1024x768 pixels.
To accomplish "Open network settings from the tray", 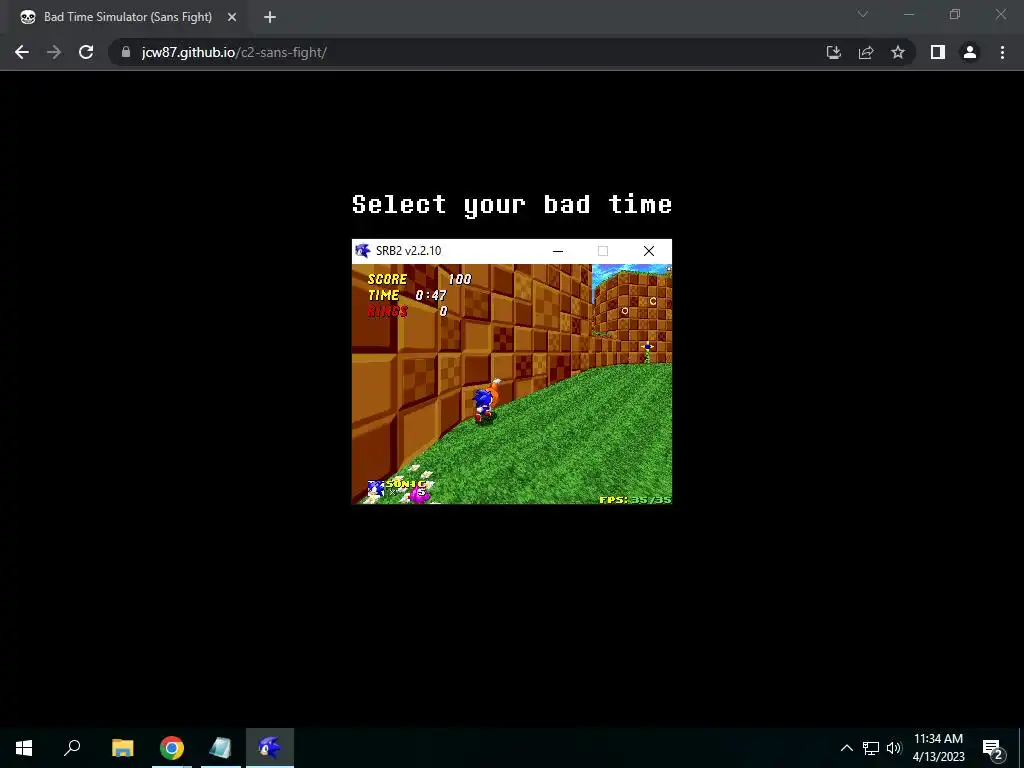I will [x=871, y=748].
